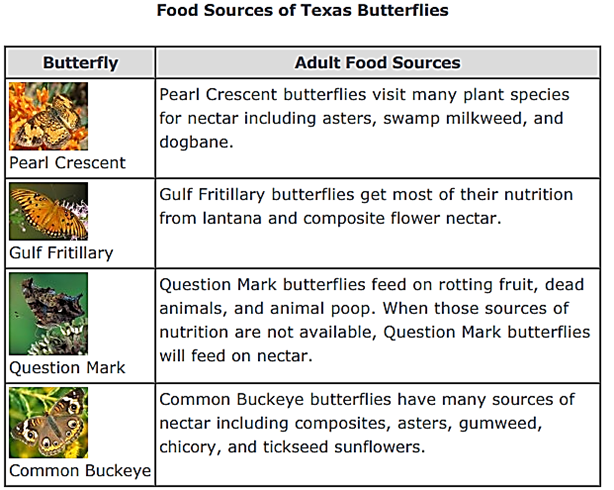Click "rotting fruit" in the Question Mark description
The height and width of the screenshot is (490, 614).
point(475,285)
